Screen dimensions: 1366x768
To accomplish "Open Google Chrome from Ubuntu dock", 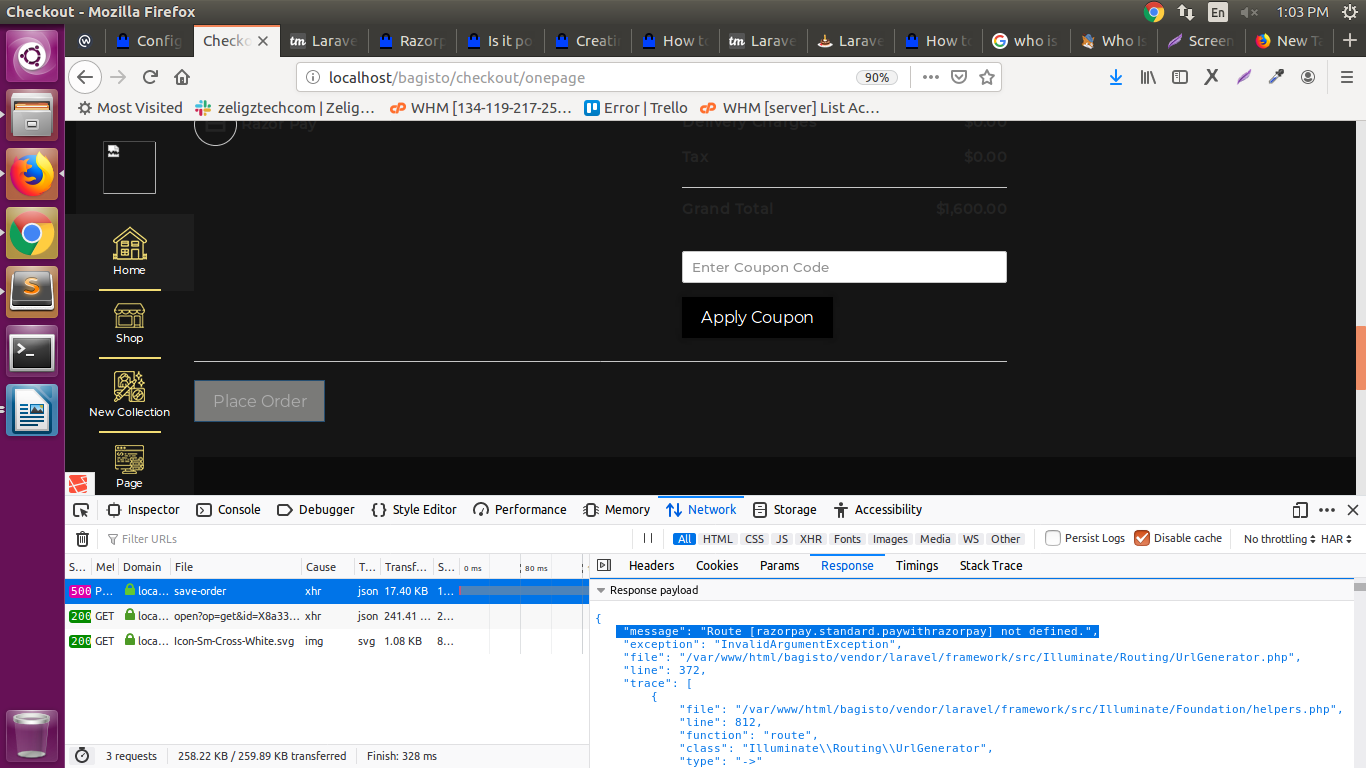I will tap(32, 234).
